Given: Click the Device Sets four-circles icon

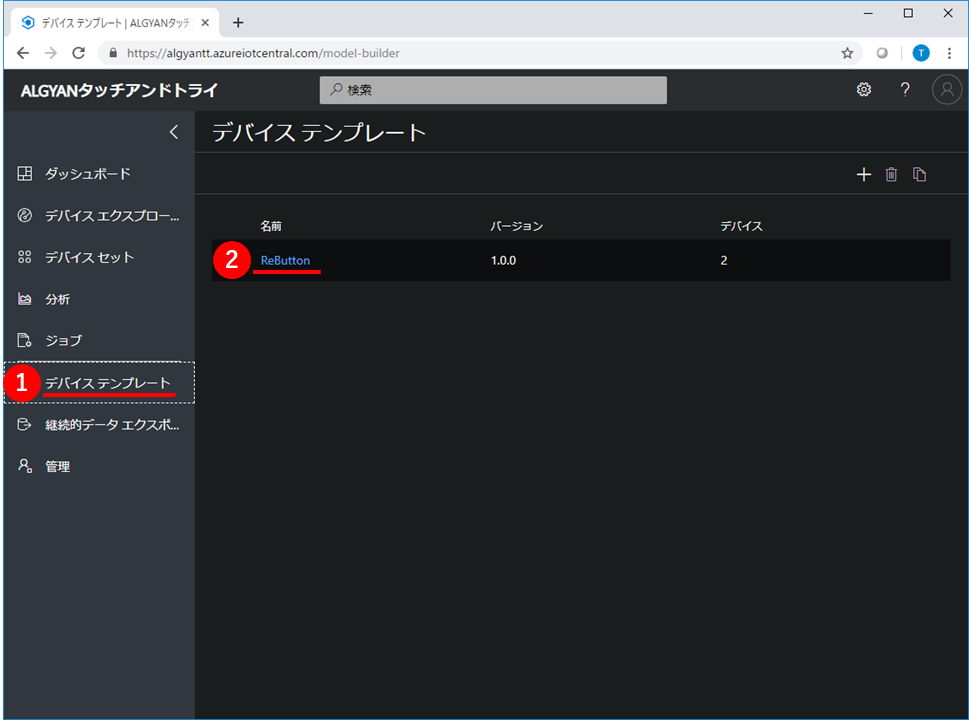Looking at the screenshot, I should pyautogui.click(x=25, y=257).
